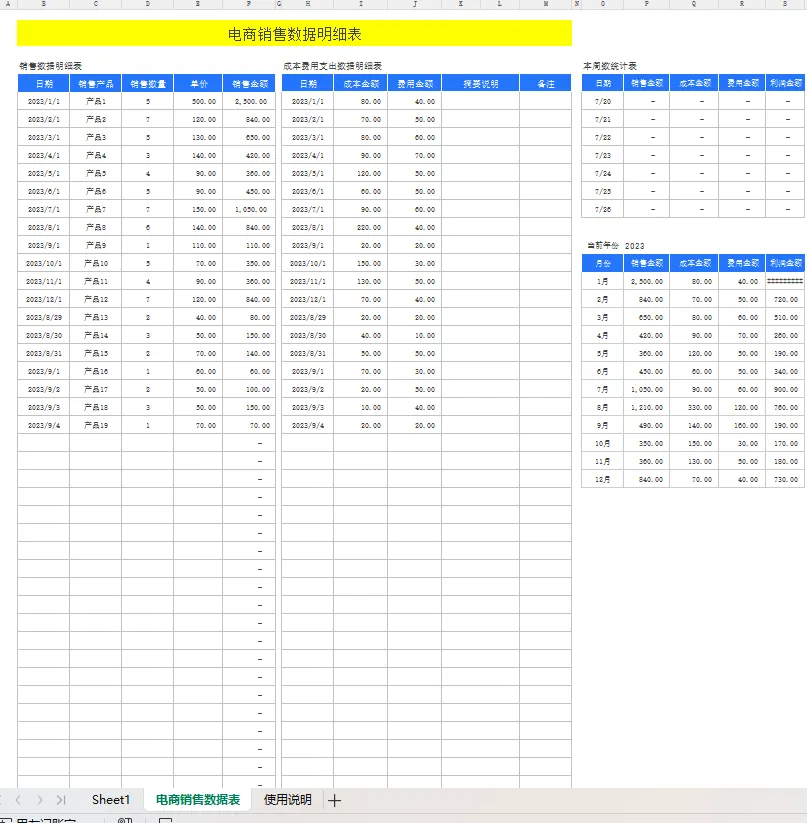
Task: Select the 1月 row label
Action: pos(603,282)
